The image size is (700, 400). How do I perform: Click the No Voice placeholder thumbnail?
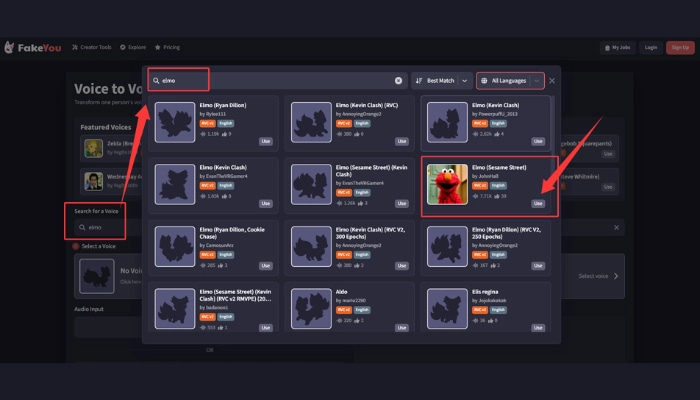point(97,276)
